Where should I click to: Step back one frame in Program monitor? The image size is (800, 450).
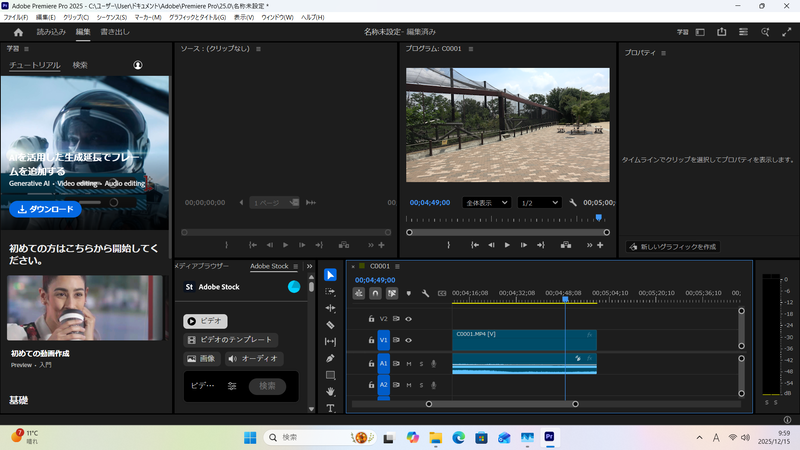491,245
